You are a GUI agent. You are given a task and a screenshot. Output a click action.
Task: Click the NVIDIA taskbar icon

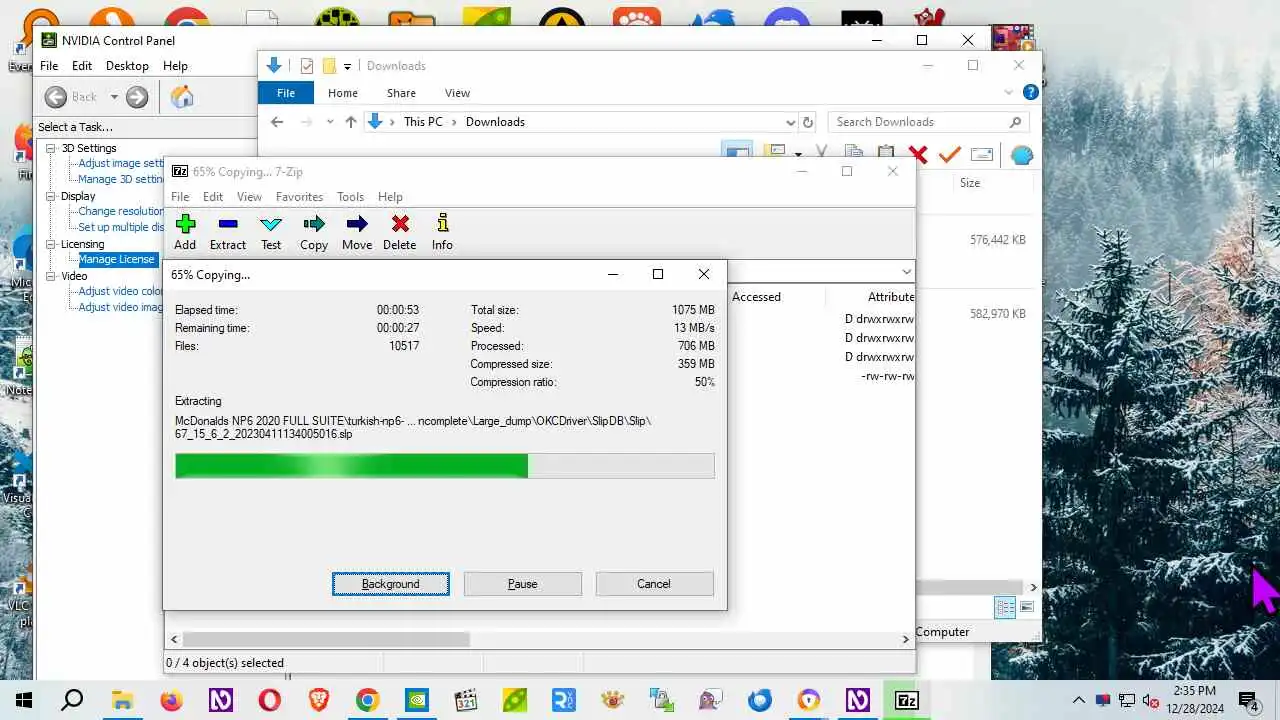tap(416, 700)
